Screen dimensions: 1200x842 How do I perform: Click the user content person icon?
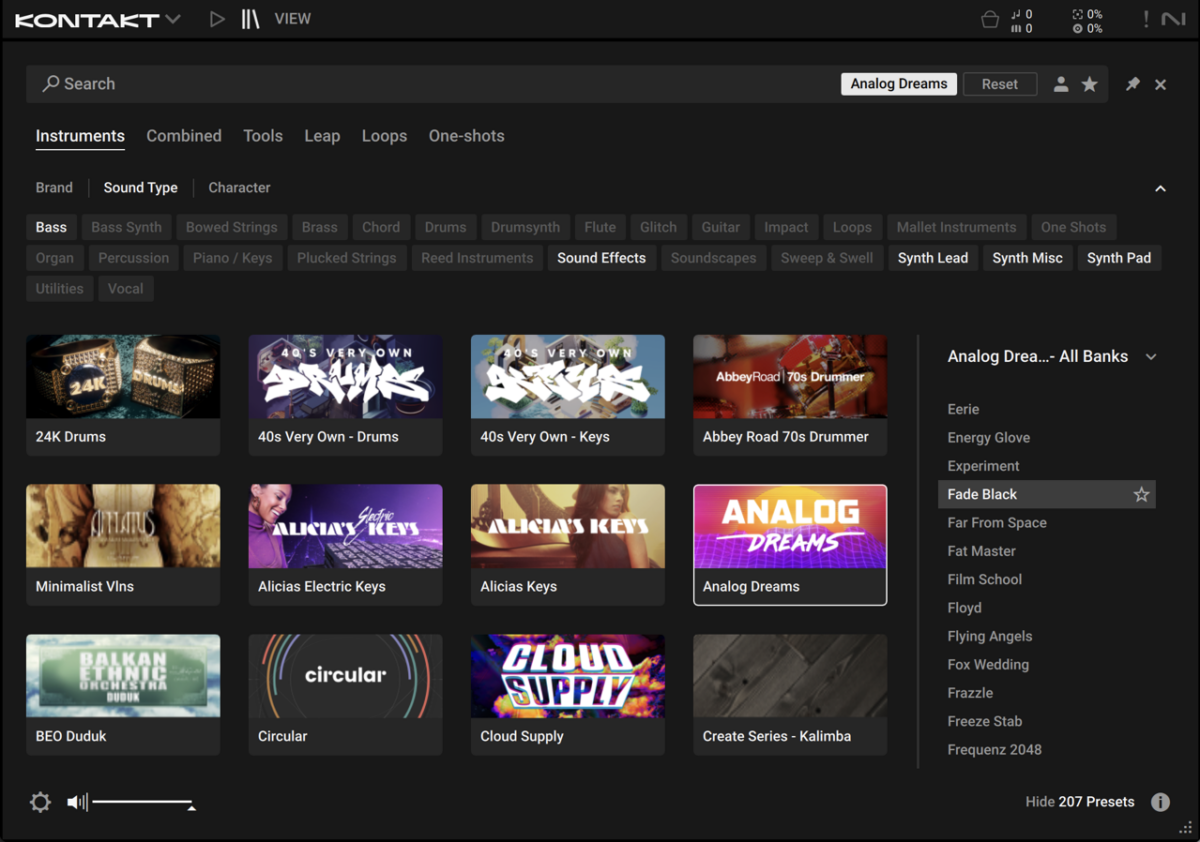1061,85
